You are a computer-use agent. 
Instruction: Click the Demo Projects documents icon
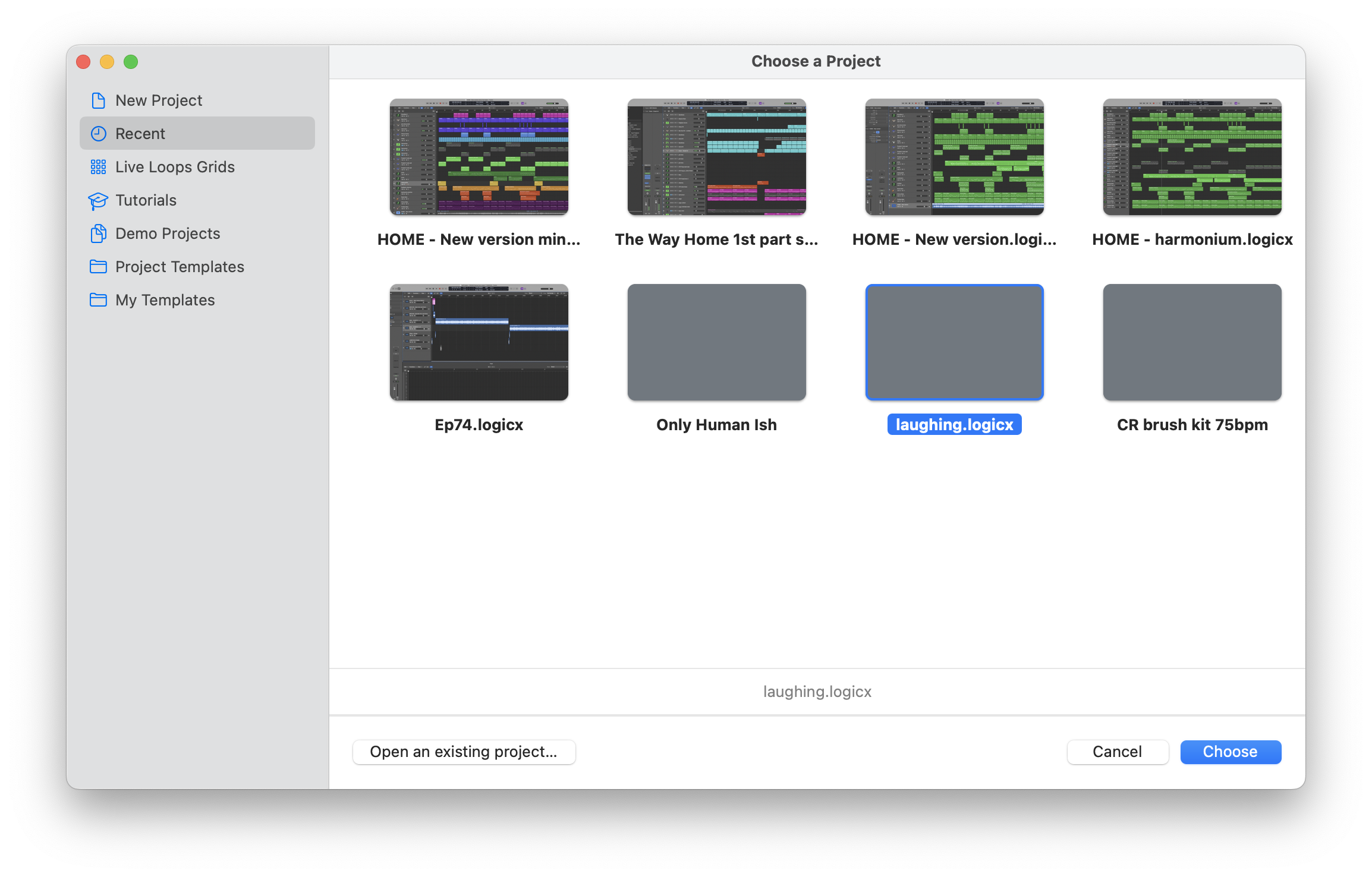[98, 234]
